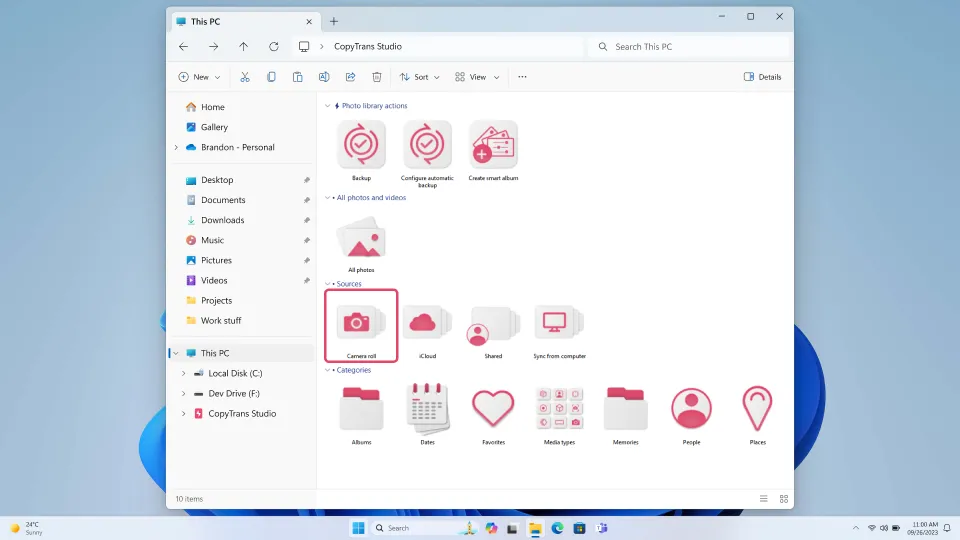
Task: Open the See more ellipsis menu
Action: [x=522, y=77]
